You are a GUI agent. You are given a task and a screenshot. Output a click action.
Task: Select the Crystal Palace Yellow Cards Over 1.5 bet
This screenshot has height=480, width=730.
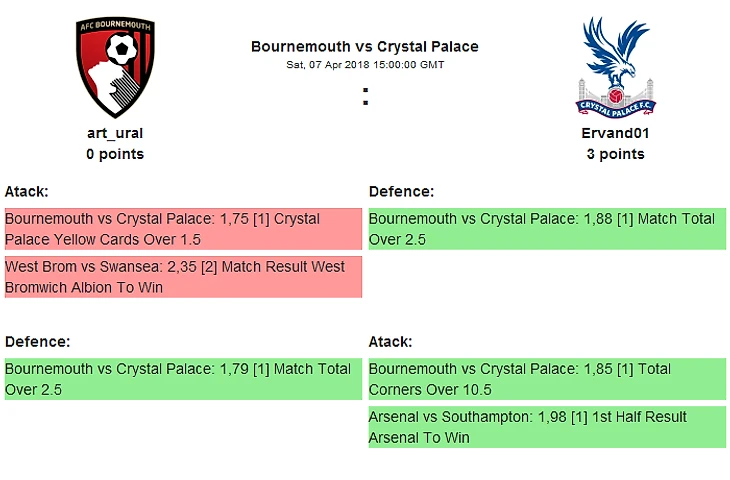click(182, 229)
